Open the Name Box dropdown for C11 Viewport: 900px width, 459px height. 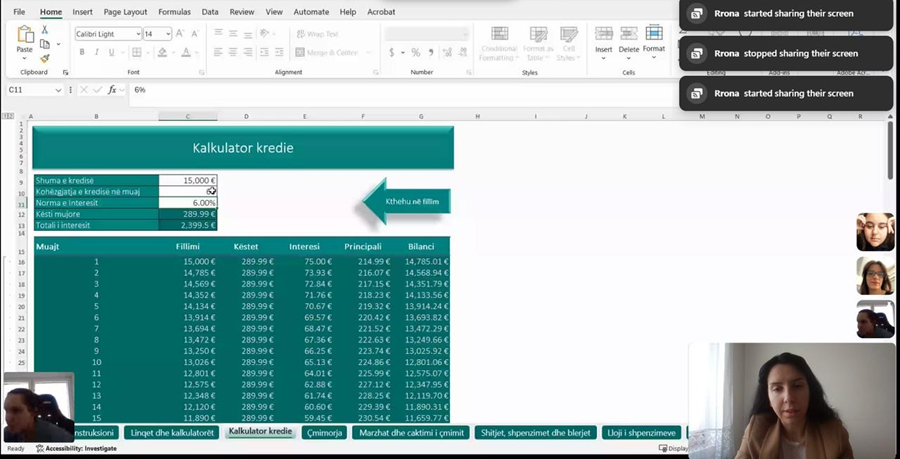[59, 90]
